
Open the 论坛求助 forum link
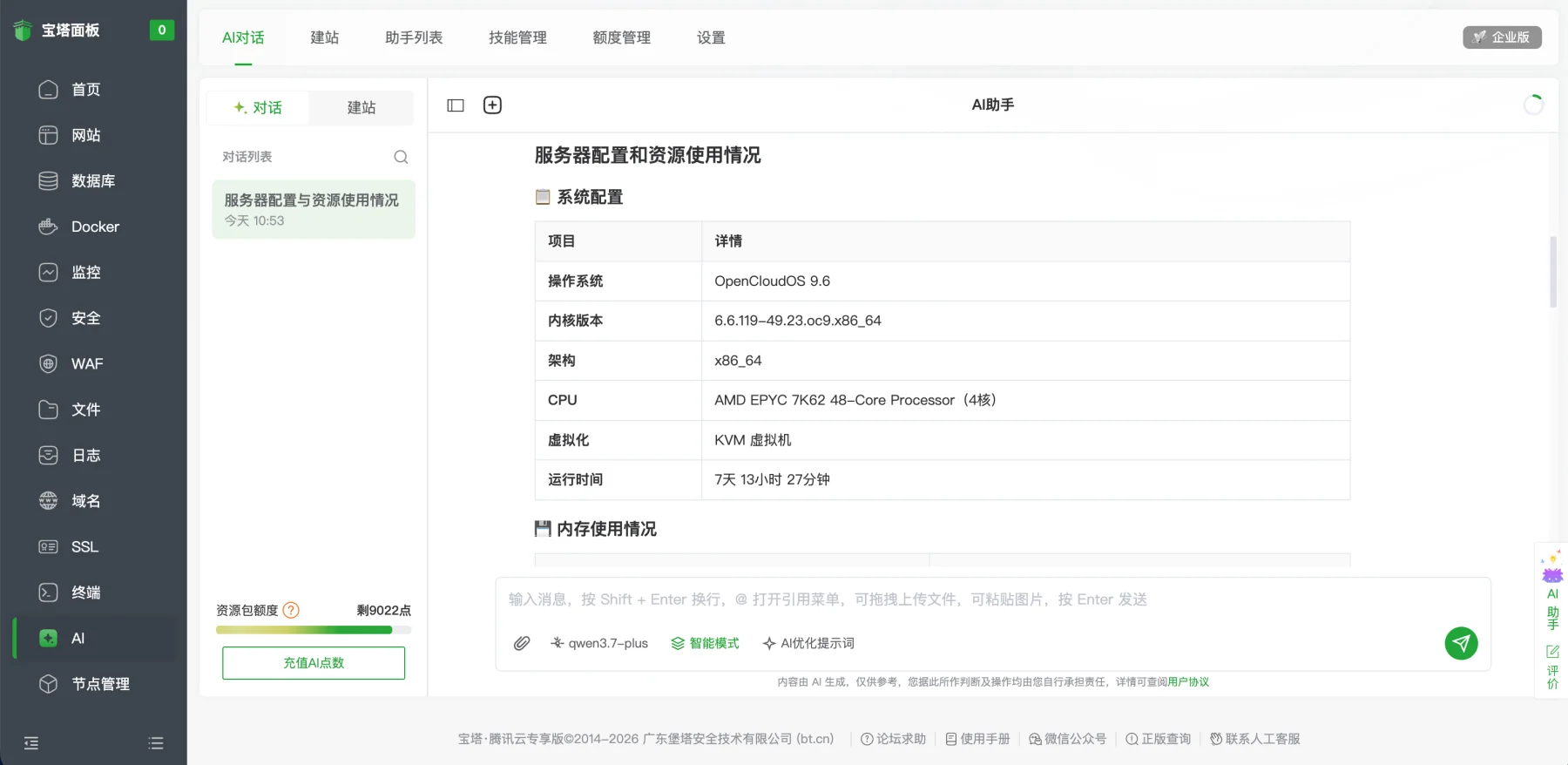893,739
